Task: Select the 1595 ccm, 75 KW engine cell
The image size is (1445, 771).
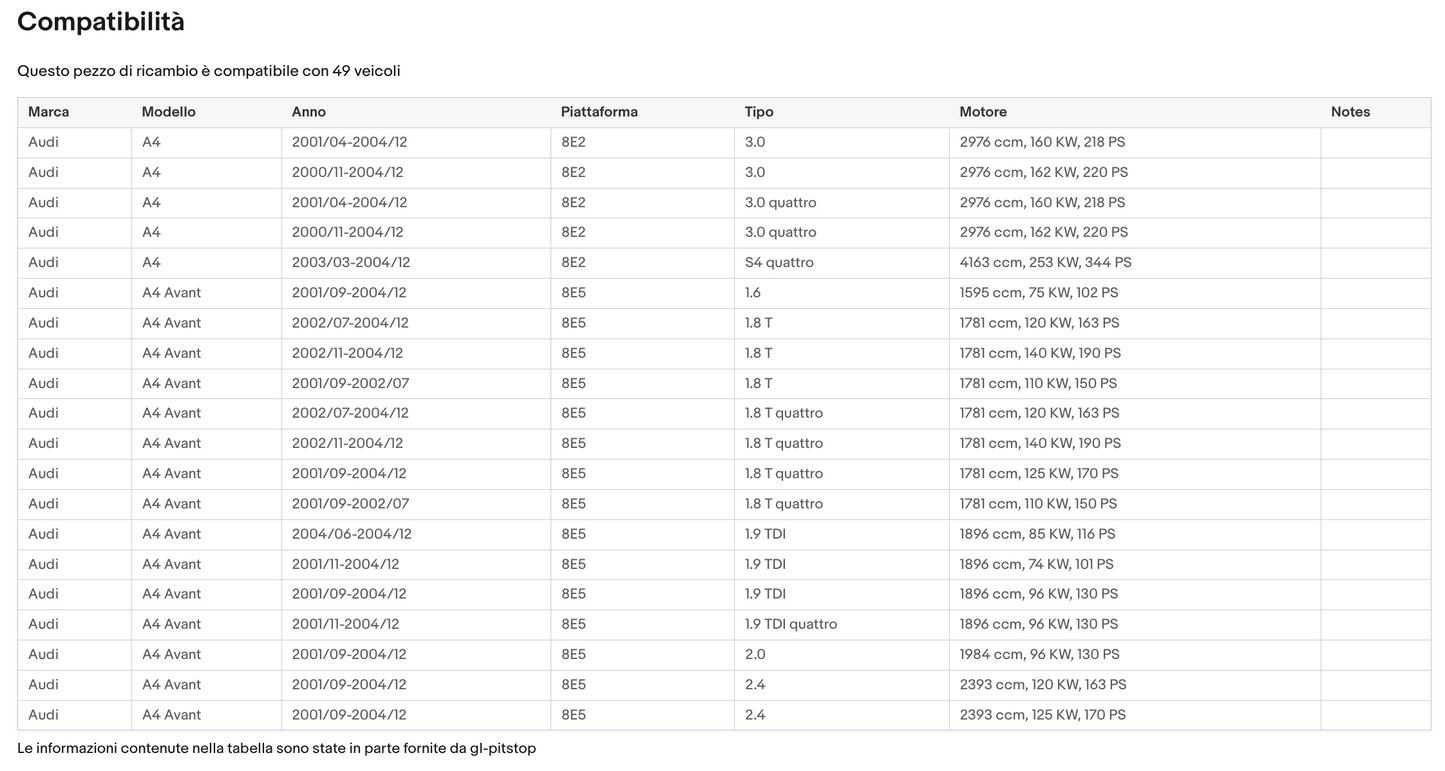Action: tap(1135, 293)
